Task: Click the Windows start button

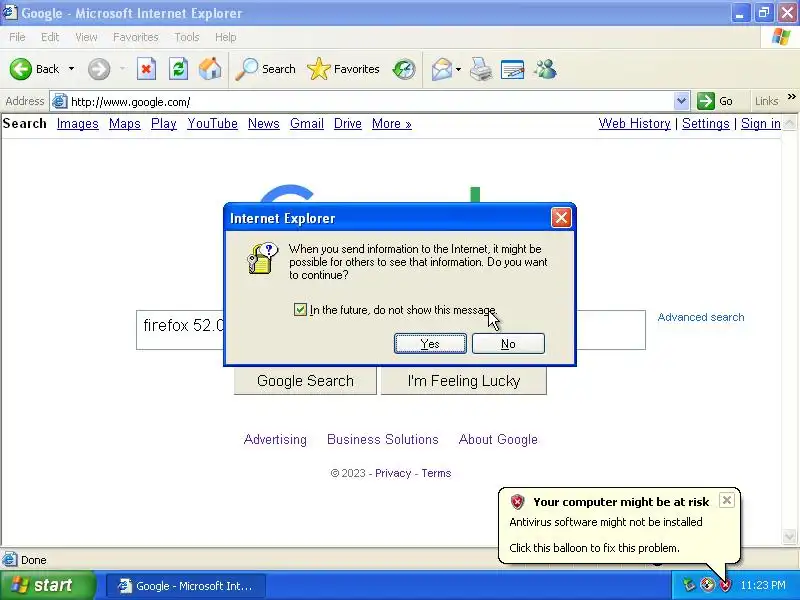Action: coord(48,585)
